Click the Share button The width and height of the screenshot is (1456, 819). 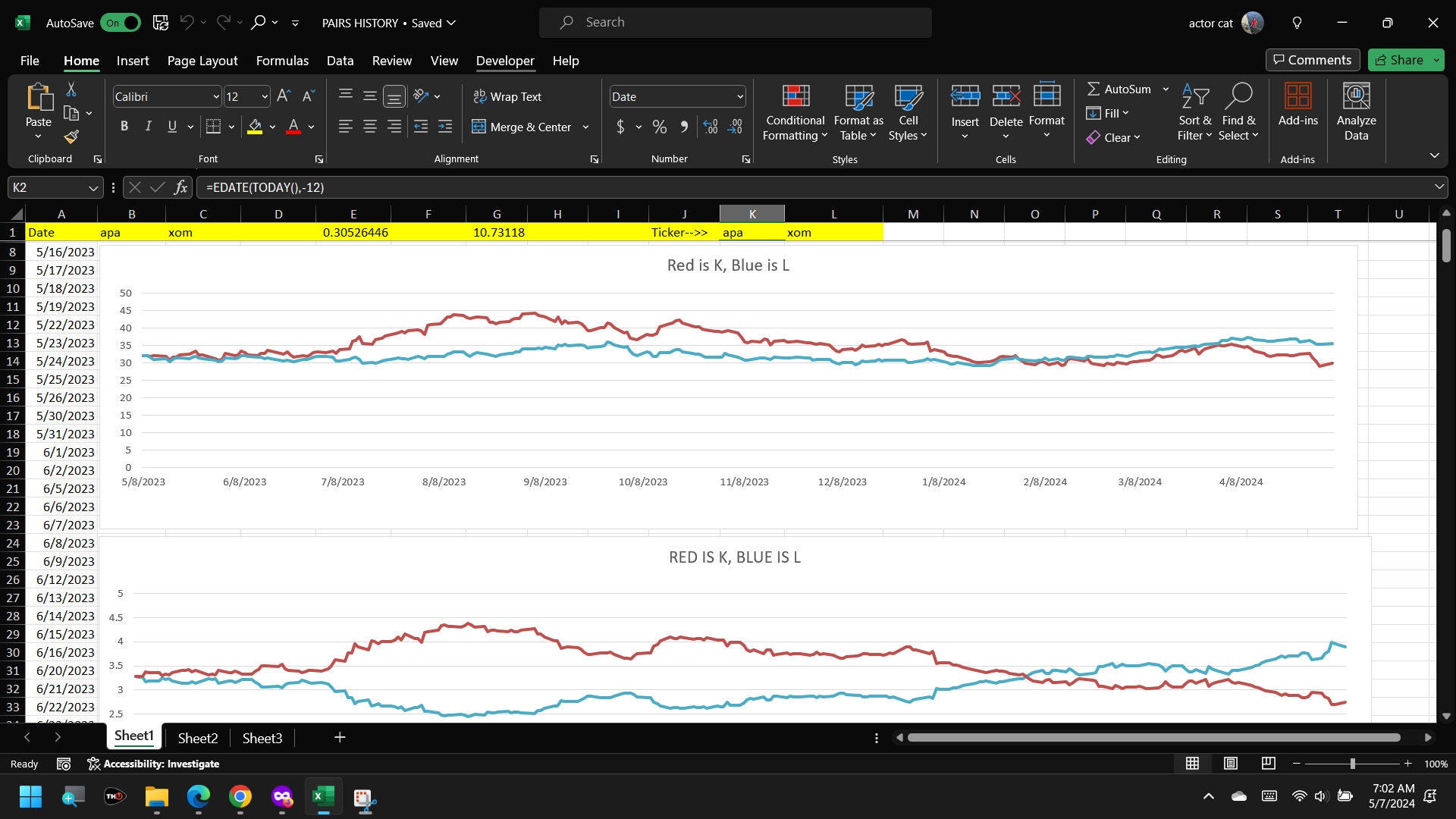tap(1404, 60)
